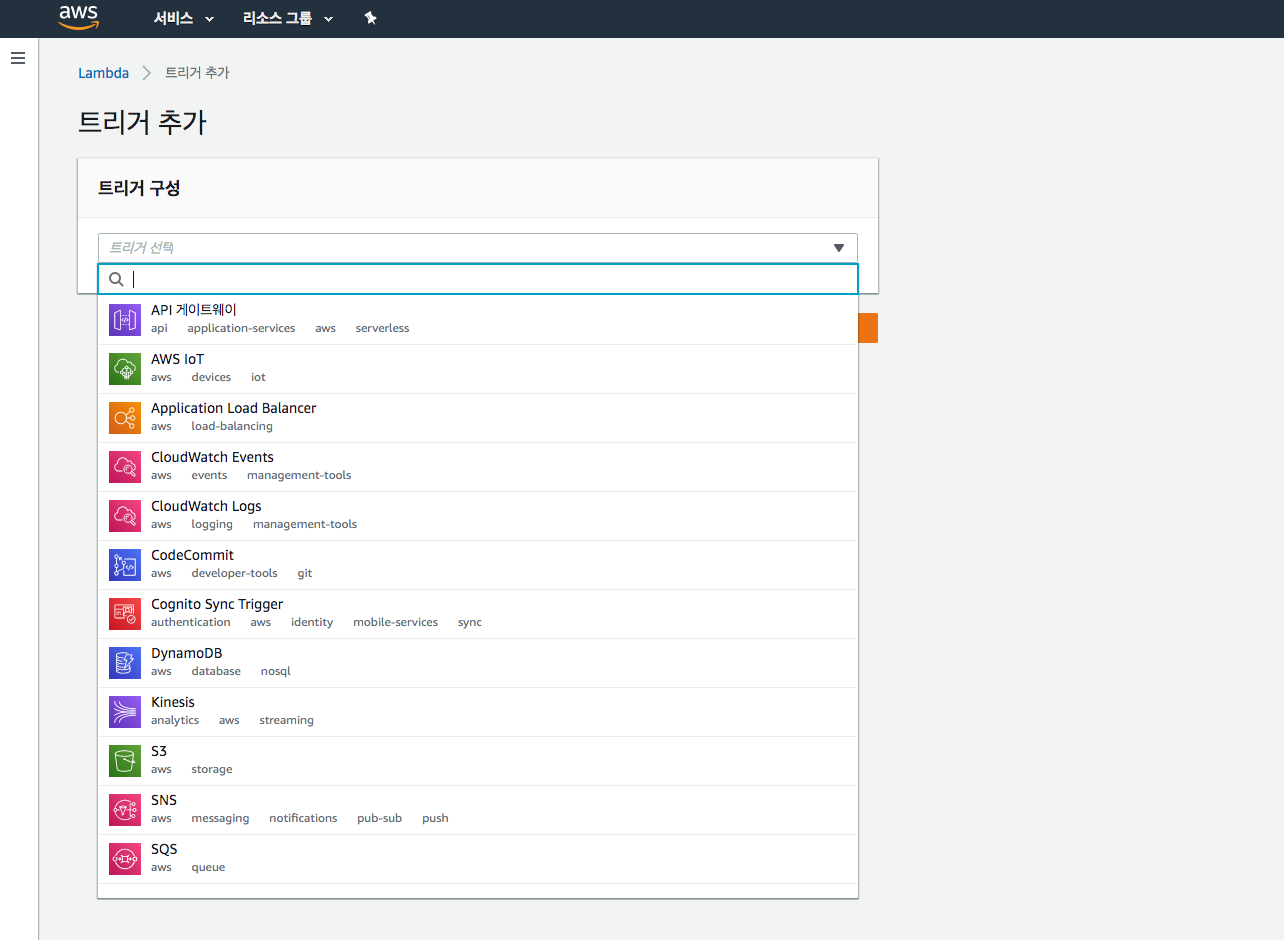Click the AWS IoT service icon
1284x940 pixels.
[125, 369]
